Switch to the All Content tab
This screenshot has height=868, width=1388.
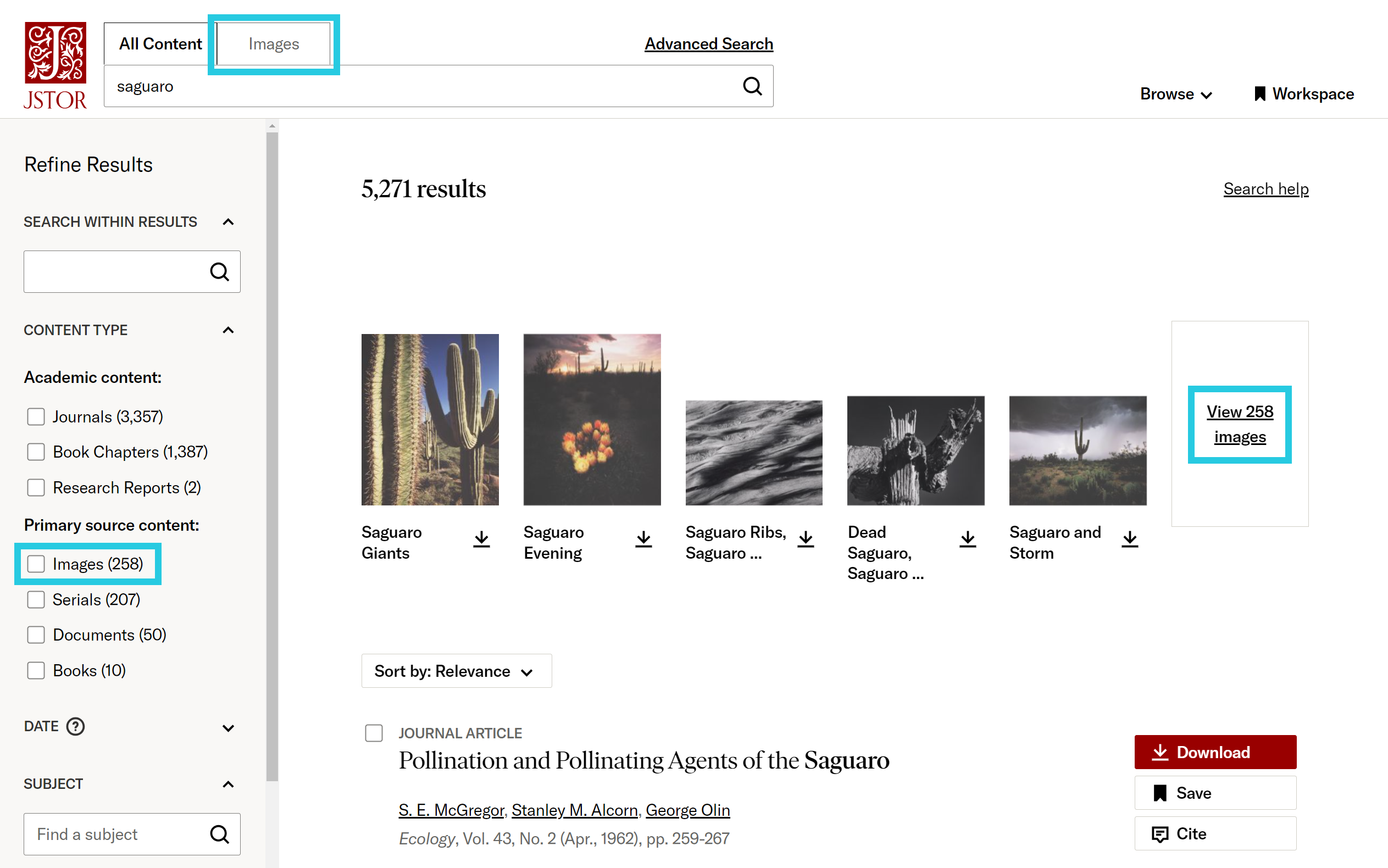(x=160, y=43)
